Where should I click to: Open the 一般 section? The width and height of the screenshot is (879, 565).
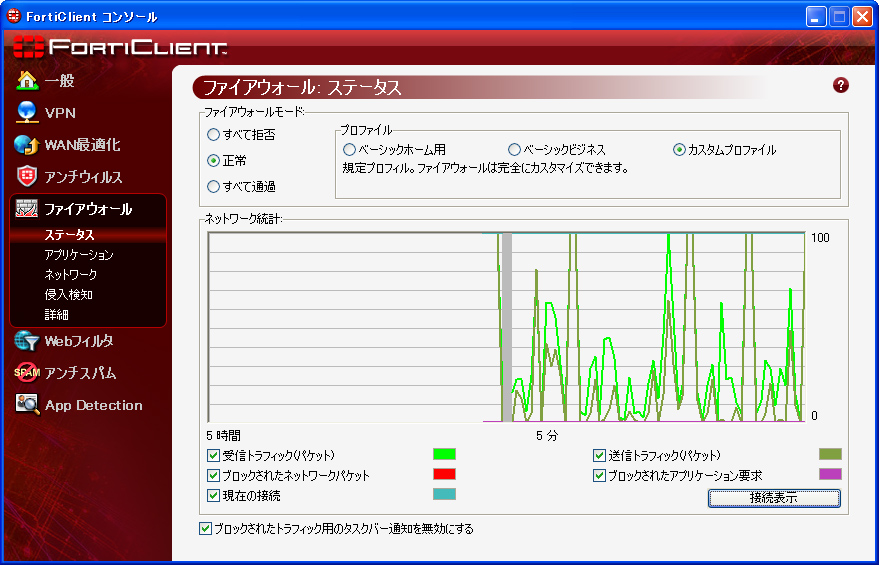tap(59, 81)
